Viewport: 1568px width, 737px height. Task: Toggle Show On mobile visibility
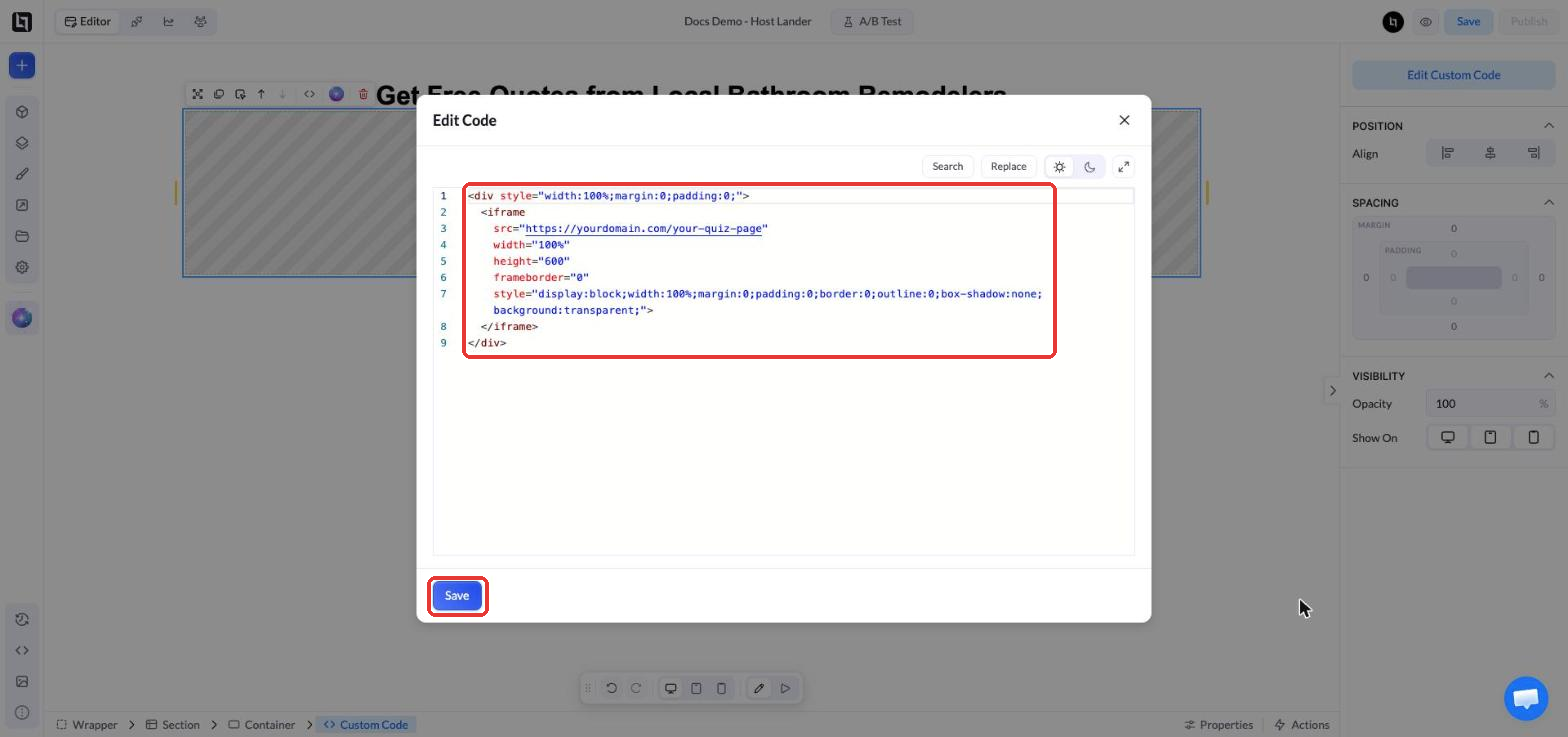(1533, 437)
